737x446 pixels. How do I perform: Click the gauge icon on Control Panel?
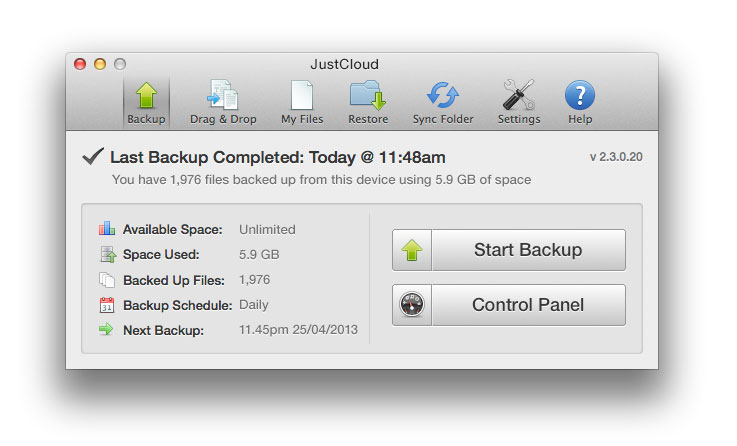tap(412, 305)
